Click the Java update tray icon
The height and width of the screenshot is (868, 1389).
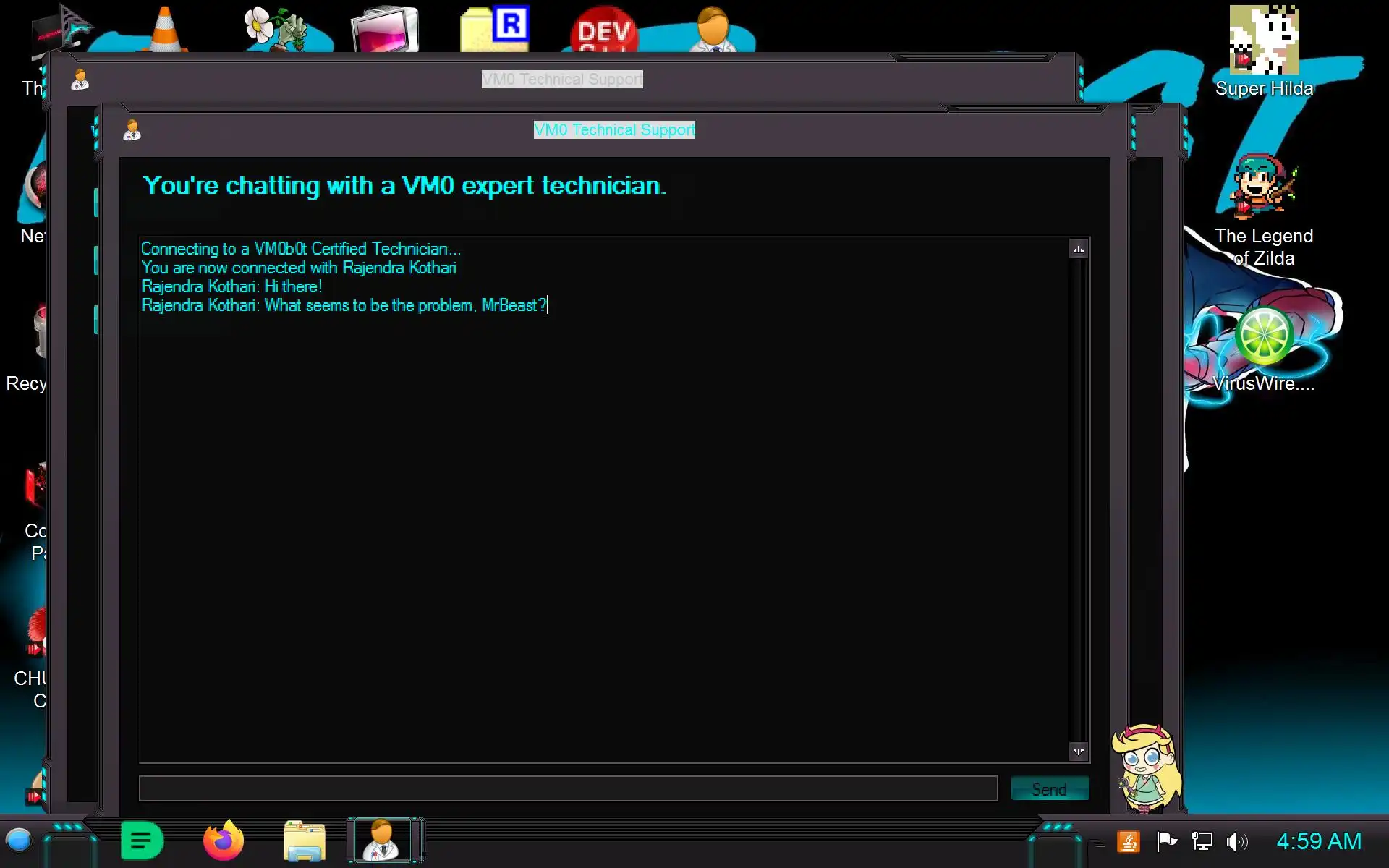point(1129,841)
